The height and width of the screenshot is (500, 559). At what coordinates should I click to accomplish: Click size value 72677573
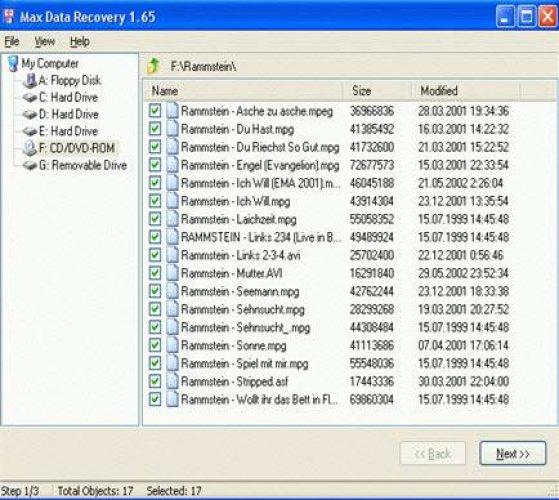coord(372,165)
